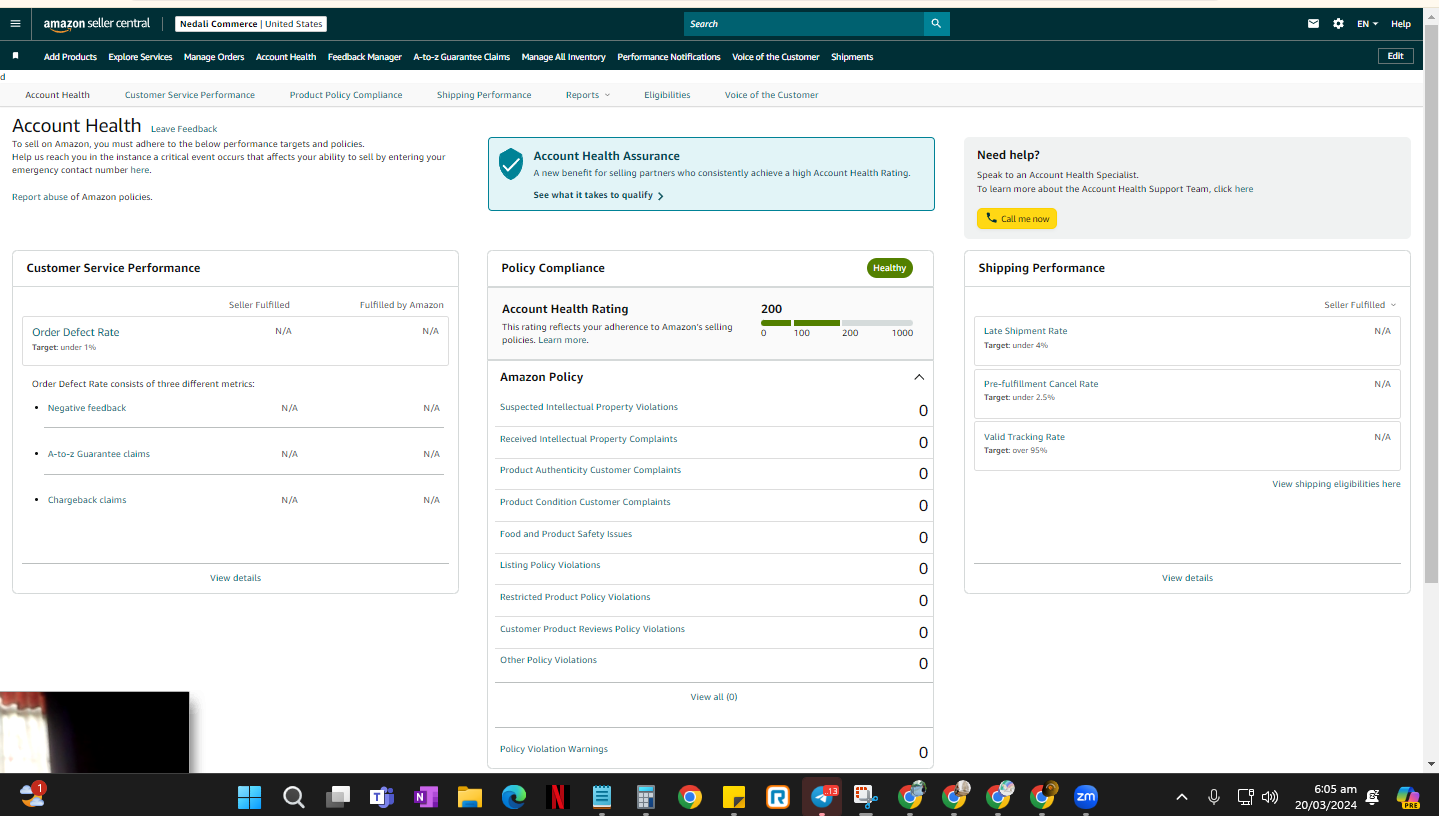This screenshot has width=1439, height=816.
Task: Open Windows taskbar search
Action: tap(293, 797)
